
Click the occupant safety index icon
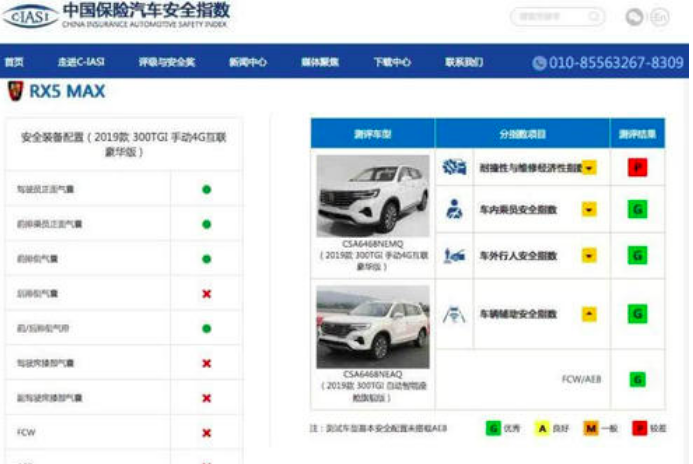(x=454, y=209)
